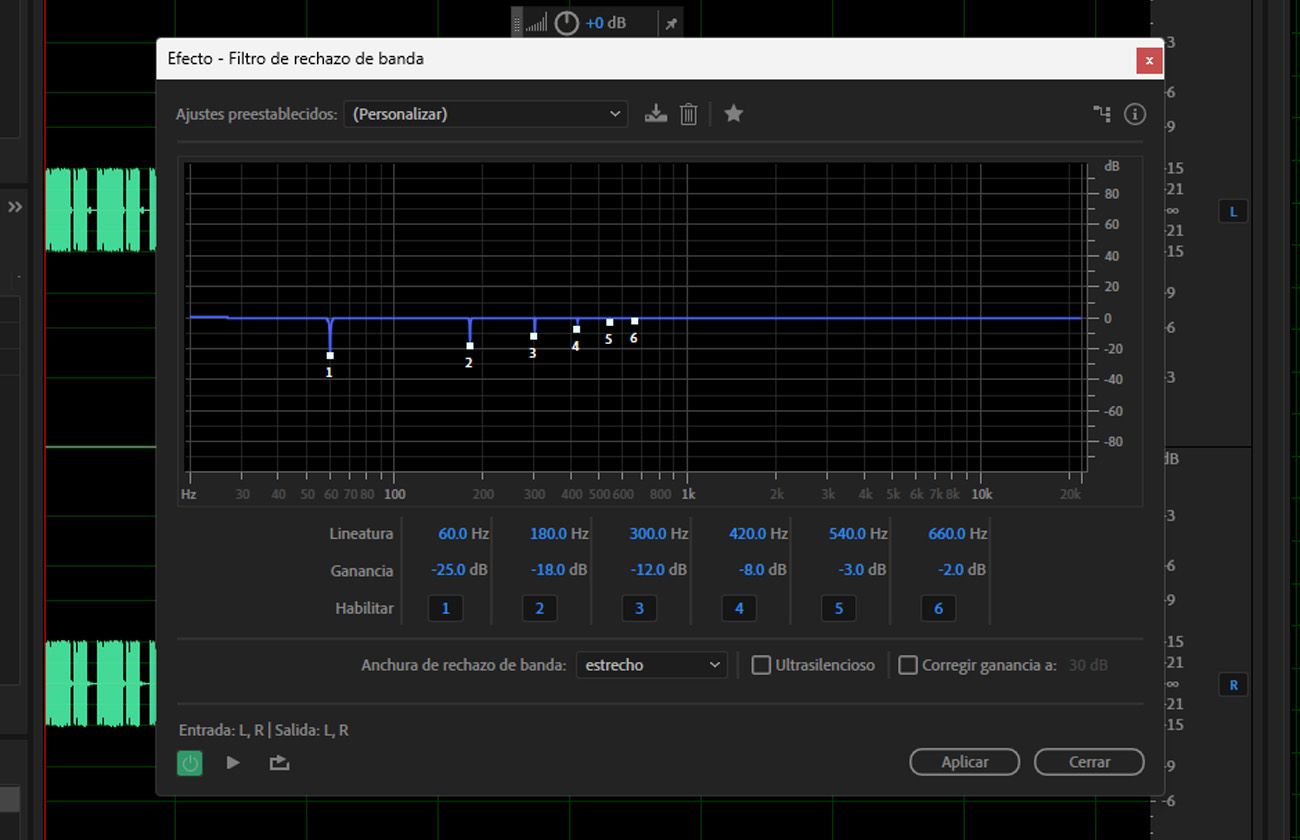Adjust the +0 dB volume knob
The height and width of the screenshot is (840, 1300).
click(566, 22)
